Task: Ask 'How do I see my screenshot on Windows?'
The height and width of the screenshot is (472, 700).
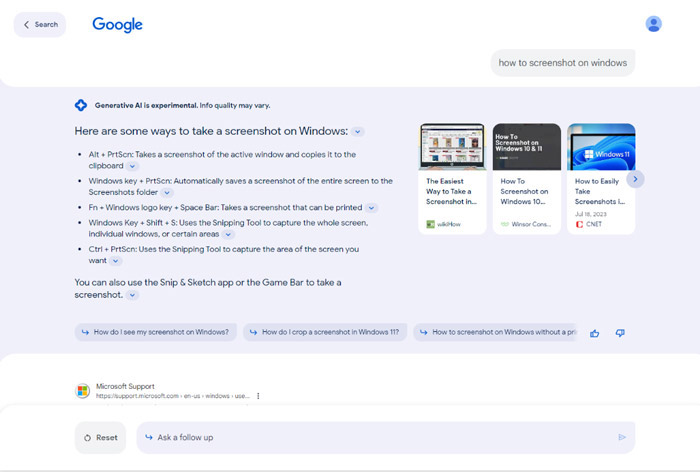Action: pyautogui.click(x=155, y=332)
